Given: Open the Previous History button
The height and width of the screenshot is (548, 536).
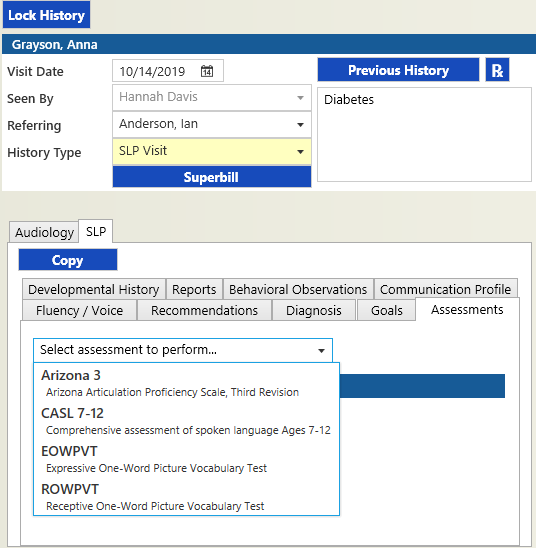Looking at the screenshot, I should (x=398, y=70).
